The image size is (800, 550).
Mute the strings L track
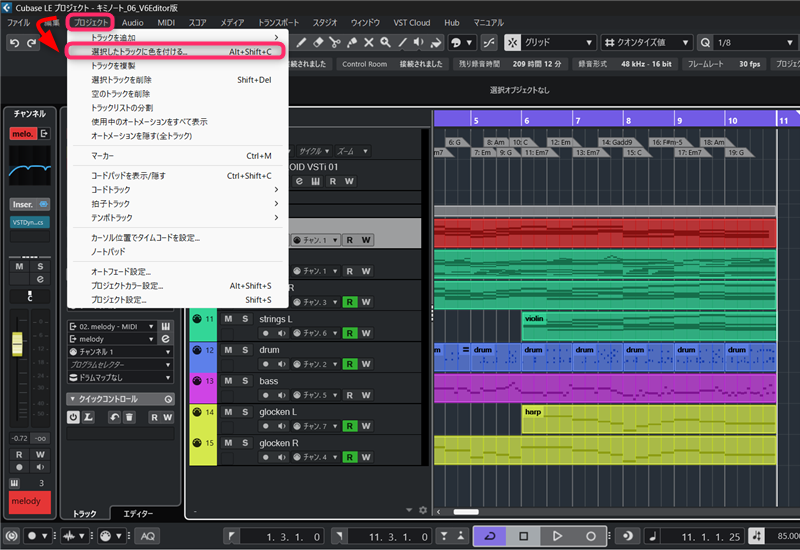[x=228, y=319]
